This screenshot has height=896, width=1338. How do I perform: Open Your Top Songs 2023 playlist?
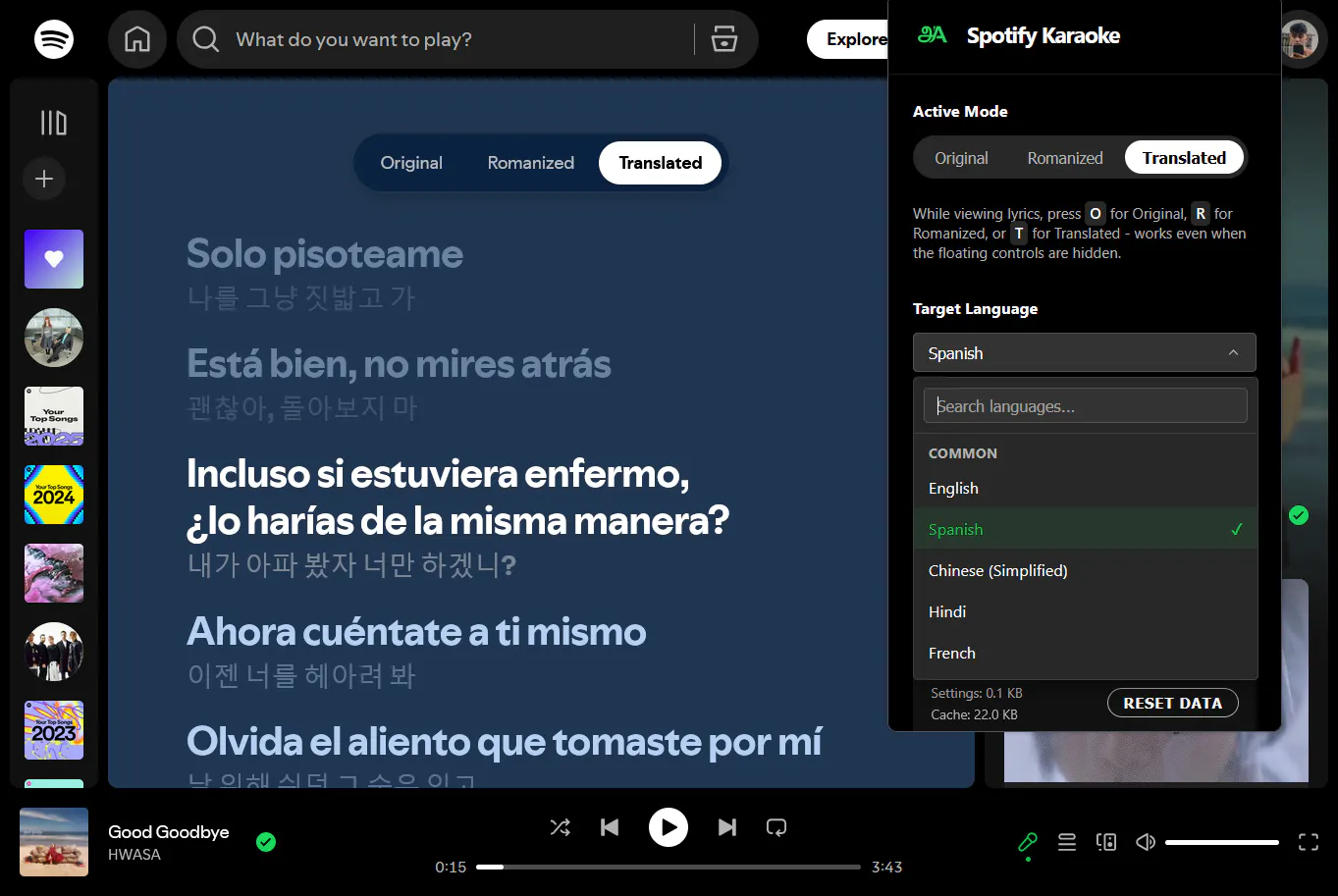pyautogui.click(x=54, y=730)
